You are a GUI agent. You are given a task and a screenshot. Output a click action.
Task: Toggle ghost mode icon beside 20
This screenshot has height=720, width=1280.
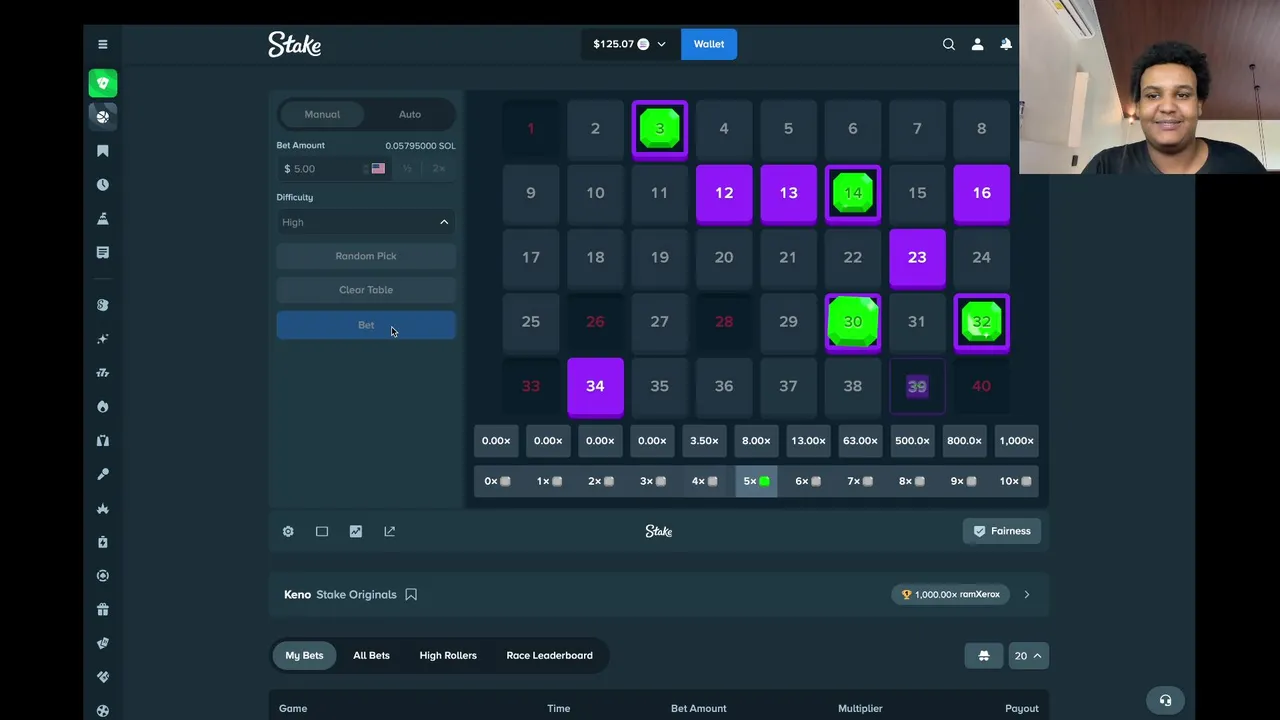(984, 656)
